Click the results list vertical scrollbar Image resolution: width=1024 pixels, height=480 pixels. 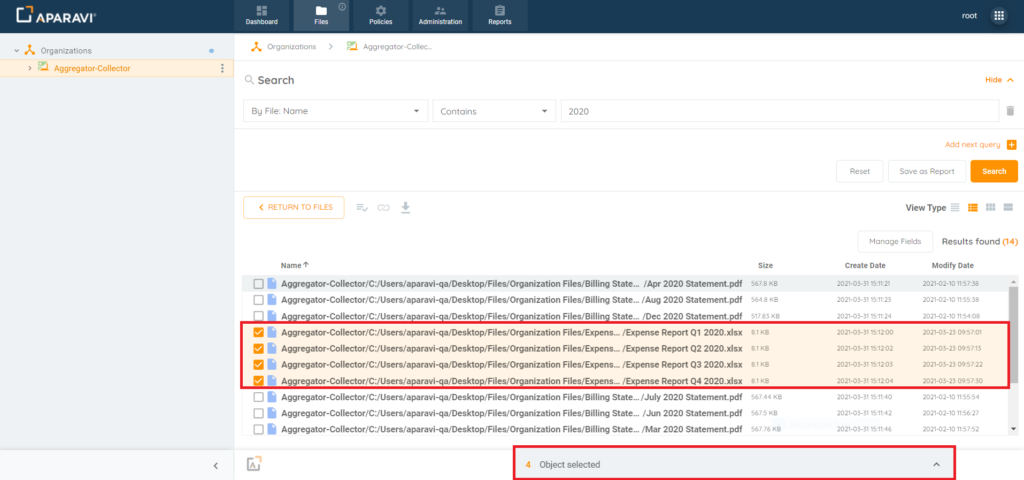[x=1014, y=333]
